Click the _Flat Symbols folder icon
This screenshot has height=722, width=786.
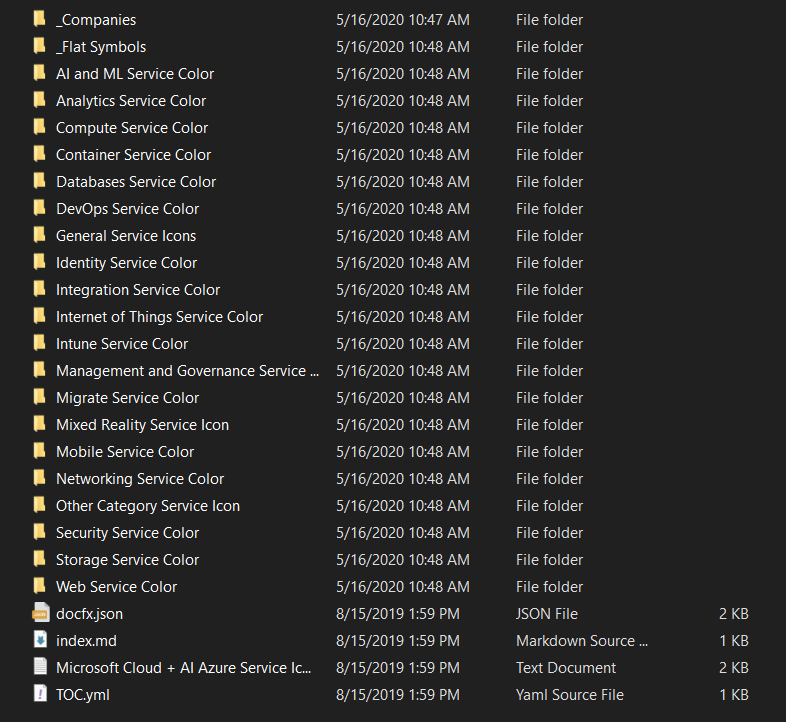point(40,46)
